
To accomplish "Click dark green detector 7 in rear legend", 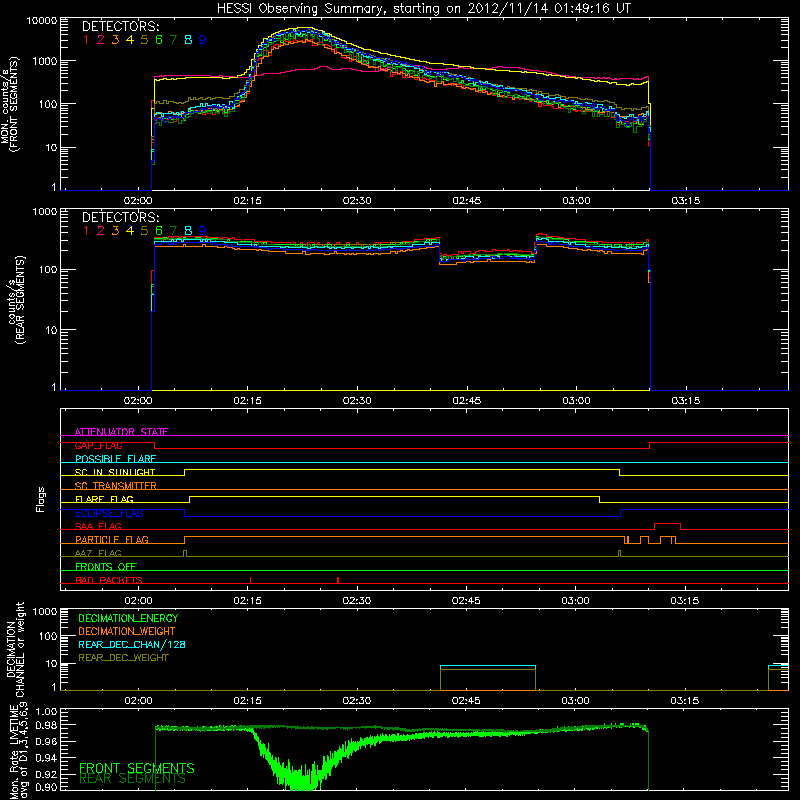I will 173,231.
